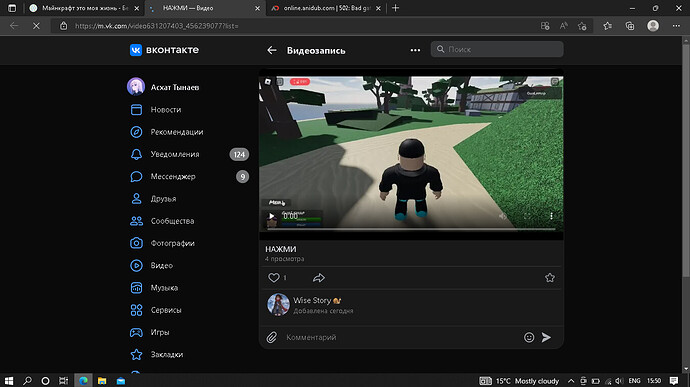Click the Поиск search field

tap(497, 49)
